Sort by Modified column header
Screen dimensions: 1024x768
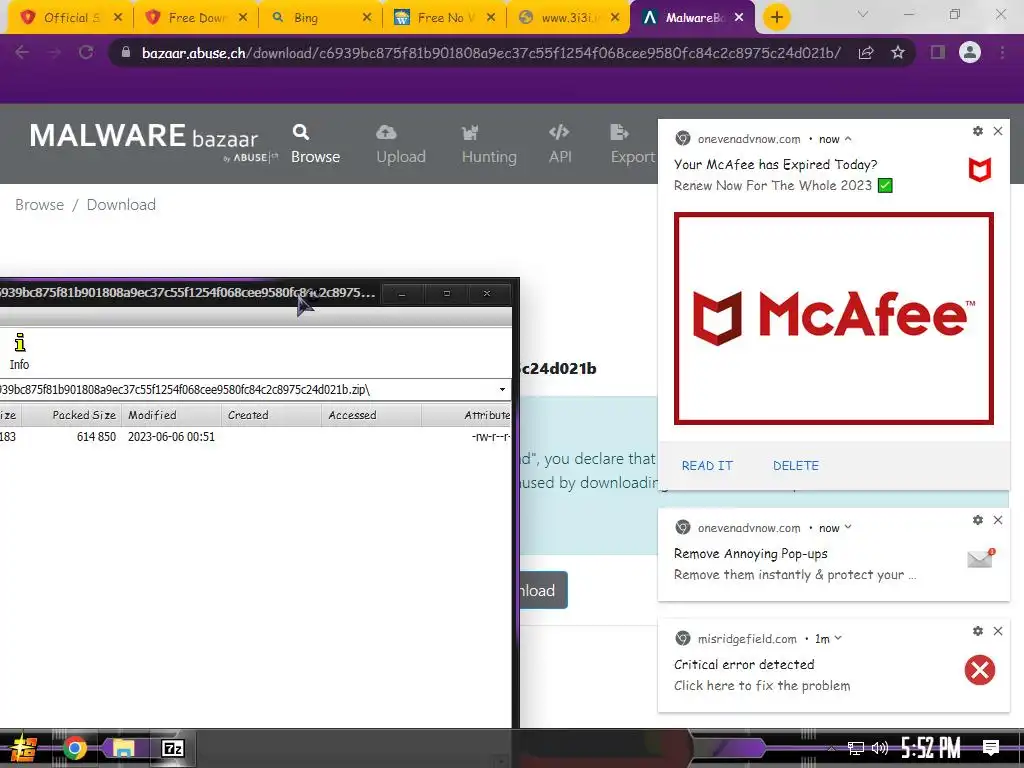coord(171,415)
